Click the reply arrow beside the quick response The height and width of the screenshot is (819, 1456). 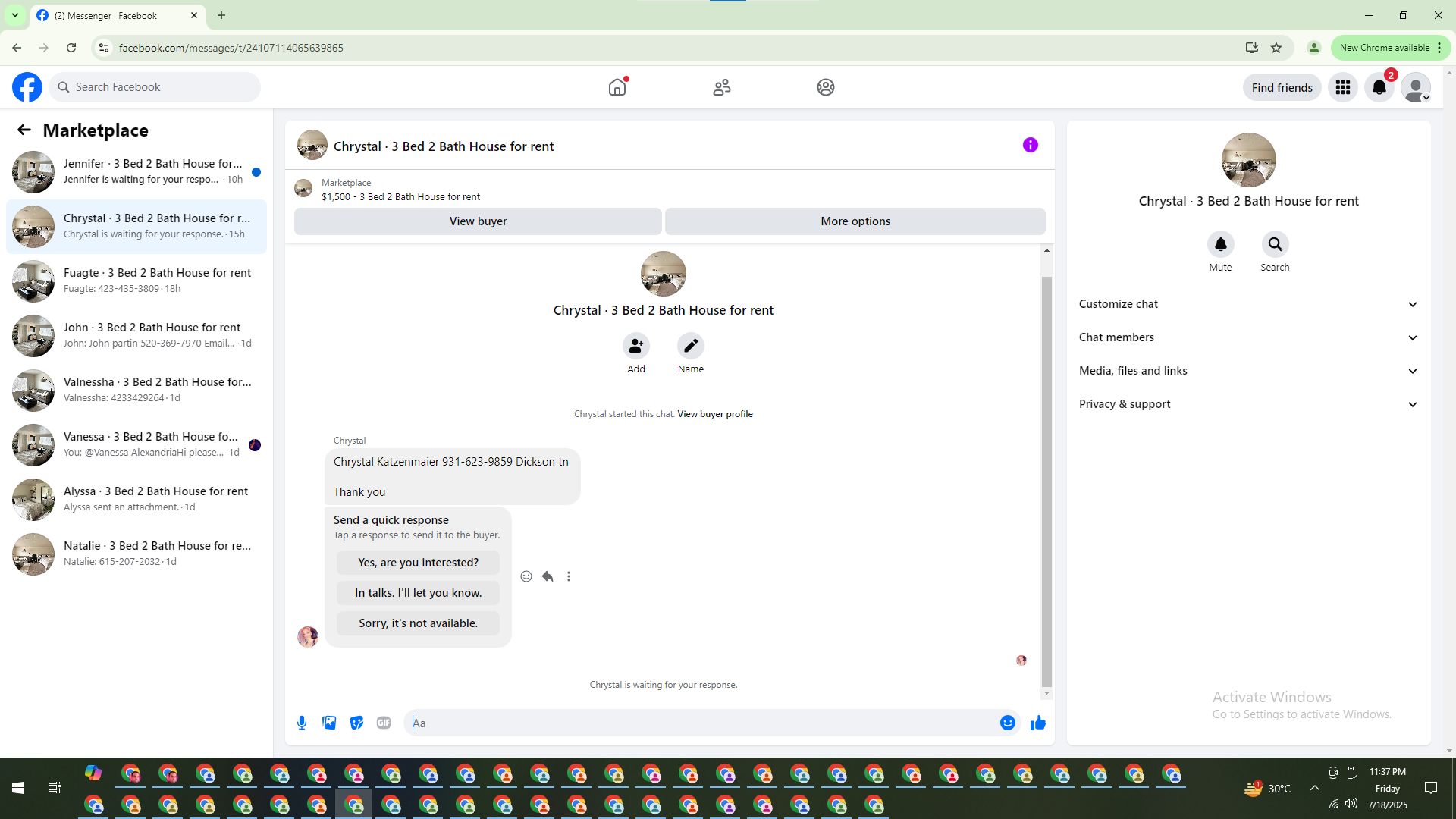click(548, 576)
